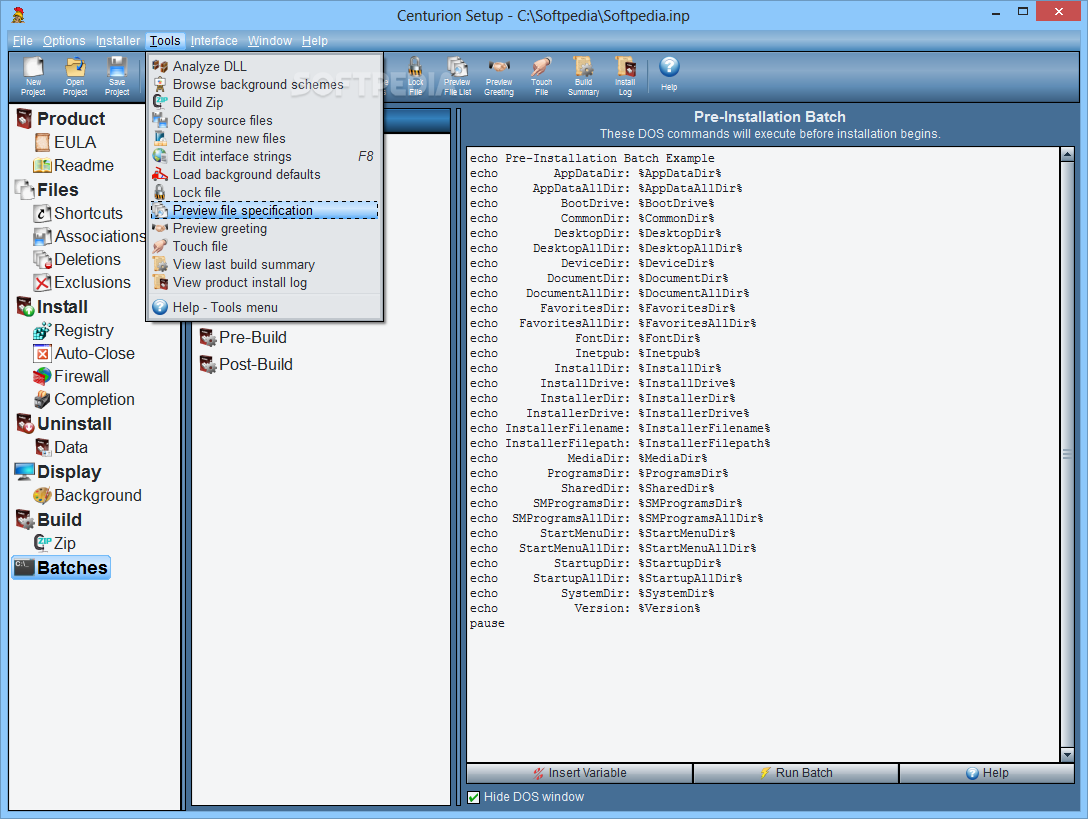Image resolution: width=1088 pixels, height=819 pixels.
Task: Select the Post-Build batch item
Action: tap(246, 364)
